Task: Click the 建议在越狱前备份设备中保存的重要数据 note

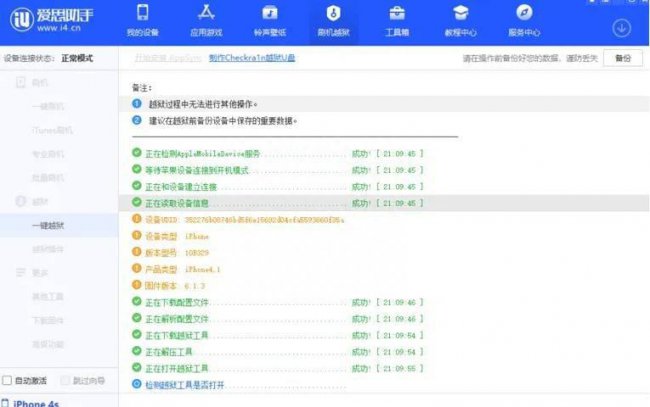Action: click(x=223, y=121)
